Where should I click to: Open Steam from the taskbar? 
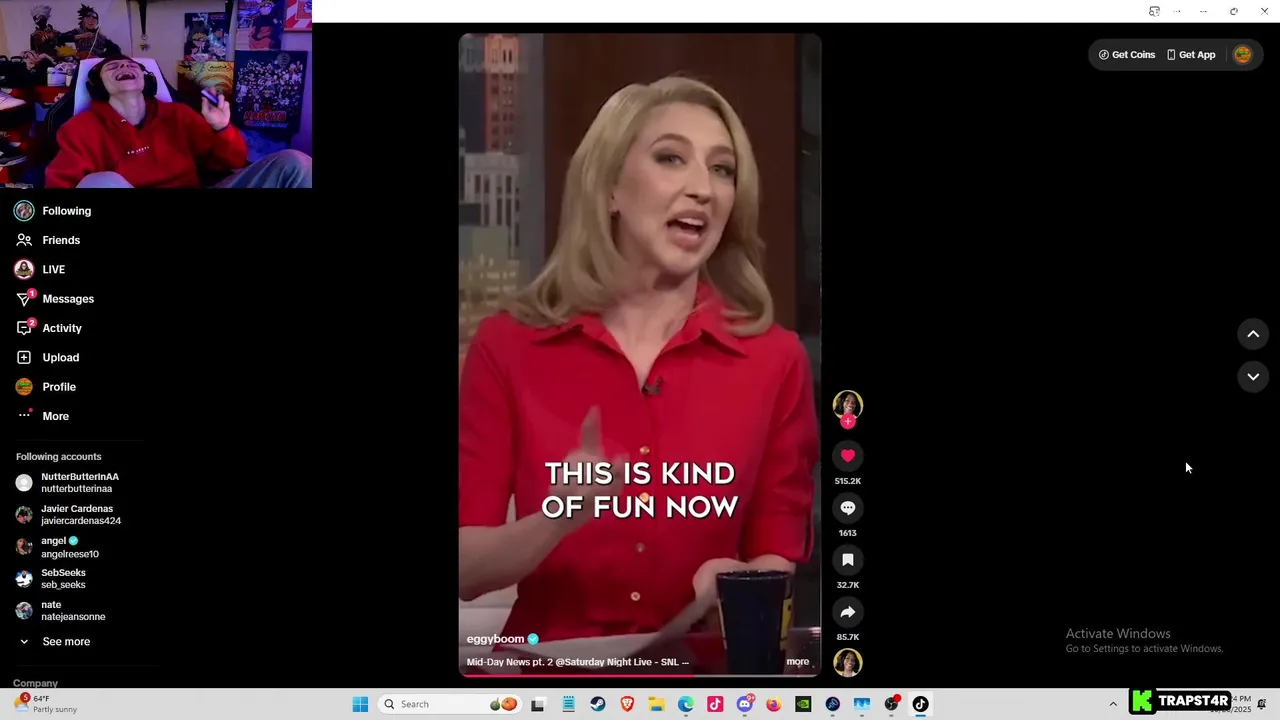[x=598, y=704]
